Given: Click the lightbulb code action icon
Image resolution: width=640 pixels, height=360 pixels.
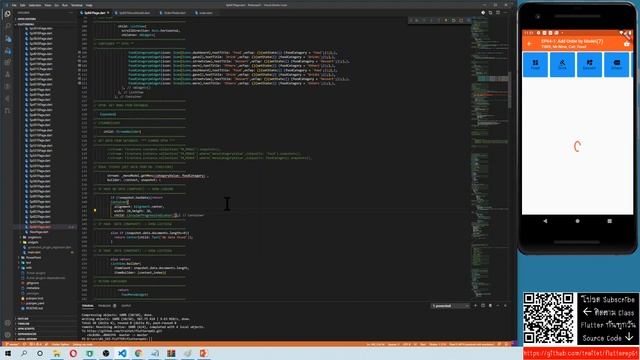Looking at the screenshot, I should coord(95,211).
